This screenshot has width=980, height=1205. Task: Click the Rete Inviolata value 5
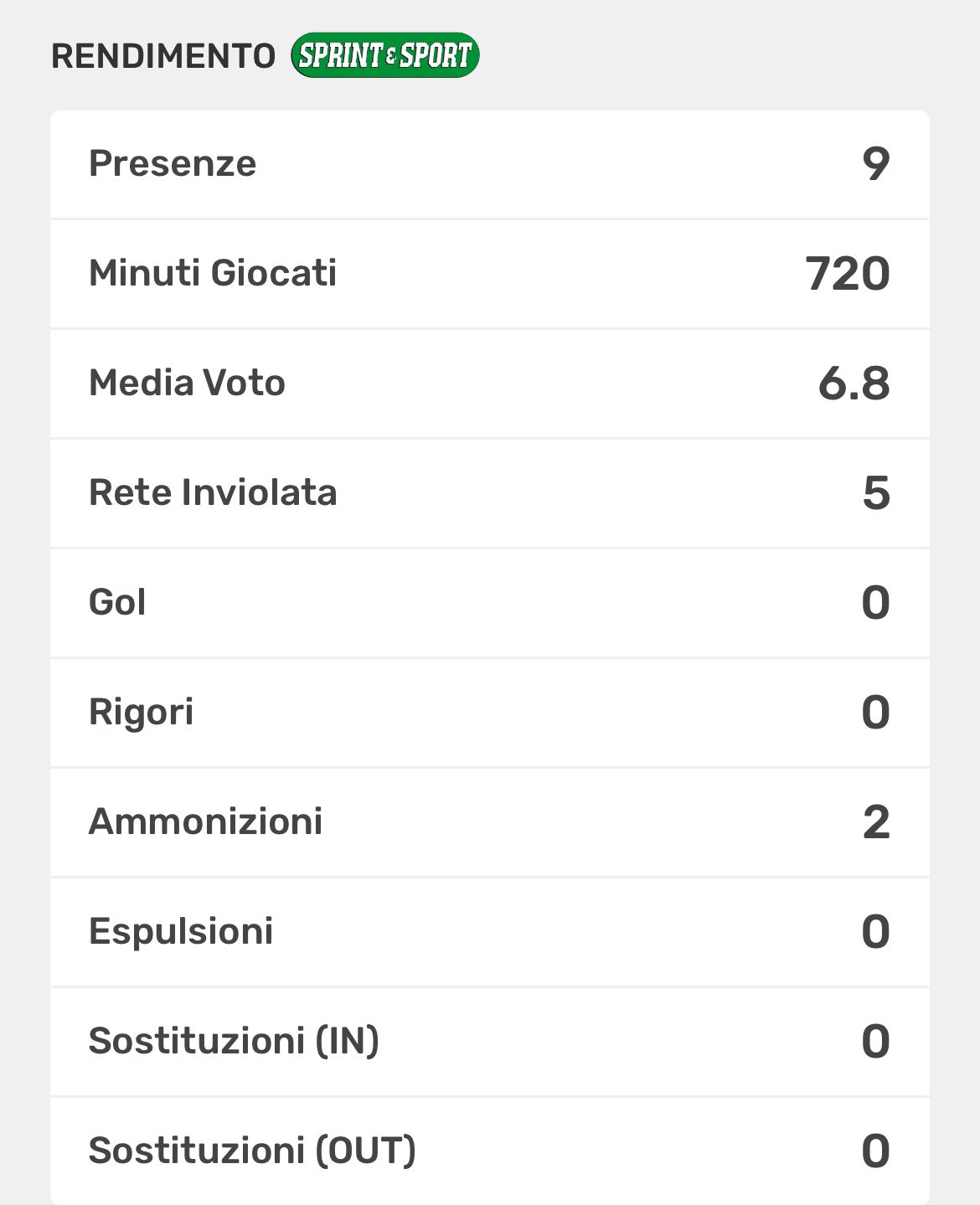875,493
